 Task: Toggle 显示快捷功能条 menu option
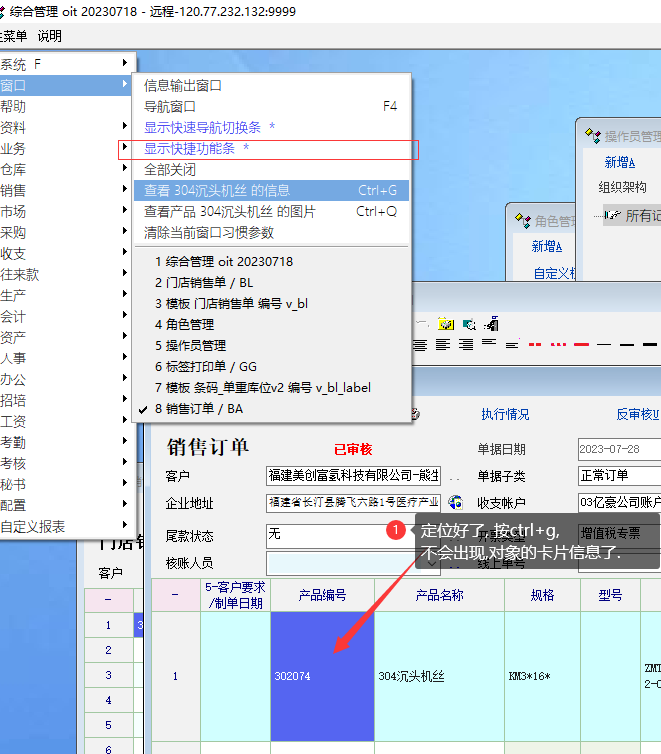click(x=197, y=148)
